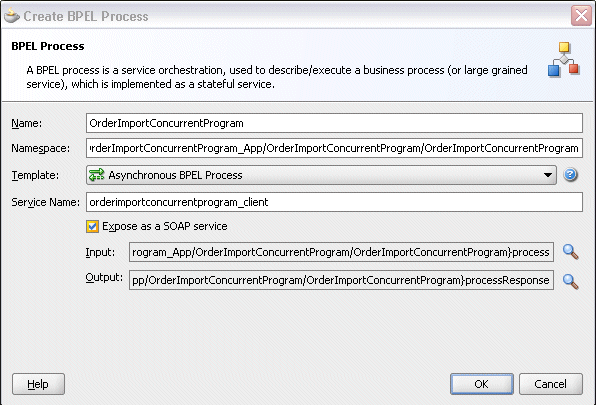Click into the Namespace text field
This screenshot has width=596, height=405.
coord(334,148)
